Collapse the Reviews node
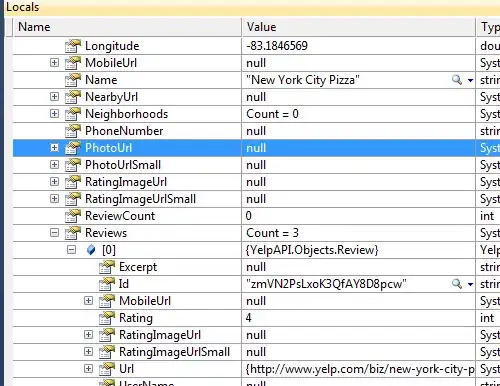The image size is (500, 386). pos(54,232)
